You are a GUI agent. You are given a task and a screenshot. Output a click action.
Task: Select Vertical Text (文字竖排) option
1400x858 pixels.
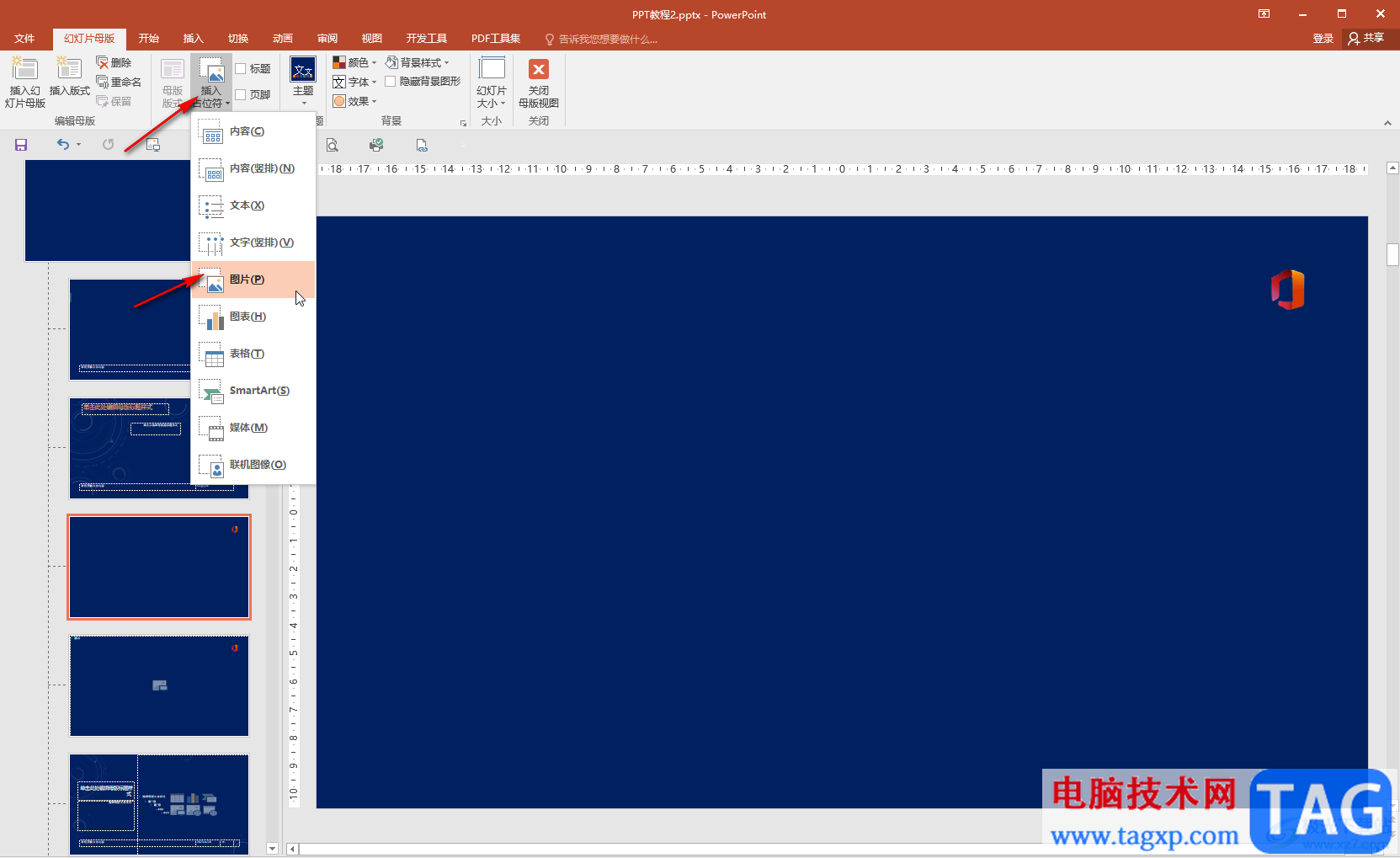click(x=253, y=242)
